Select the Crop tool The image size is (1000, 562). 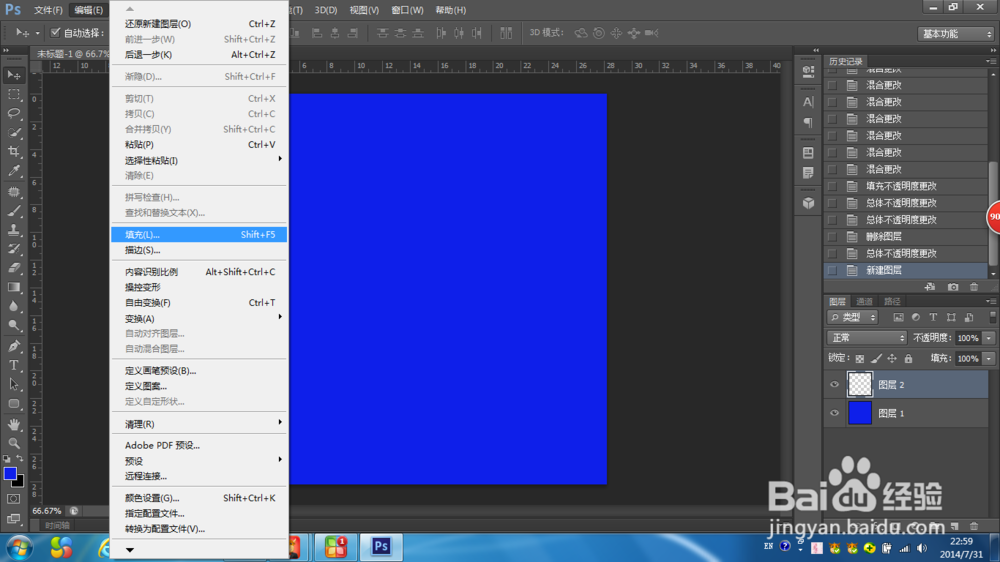point(13,152)
